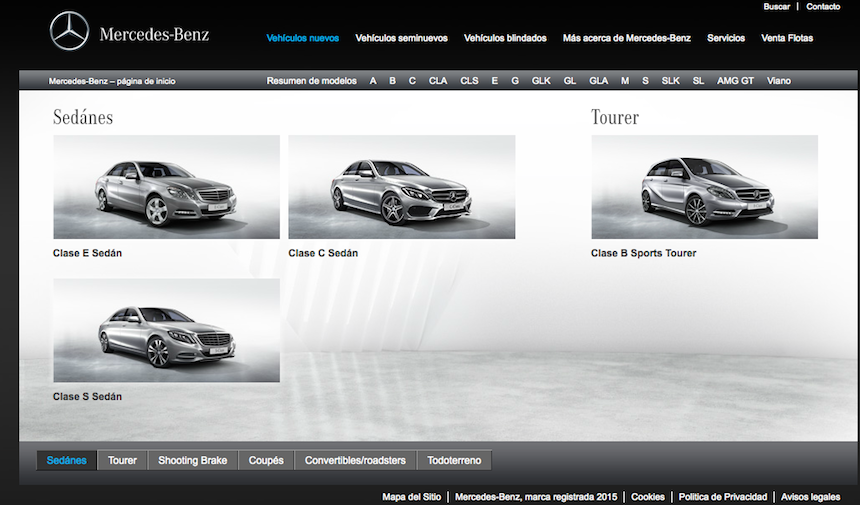
Task: Open Más acerca de Mercedes-Benz
Action: [626, 38]
